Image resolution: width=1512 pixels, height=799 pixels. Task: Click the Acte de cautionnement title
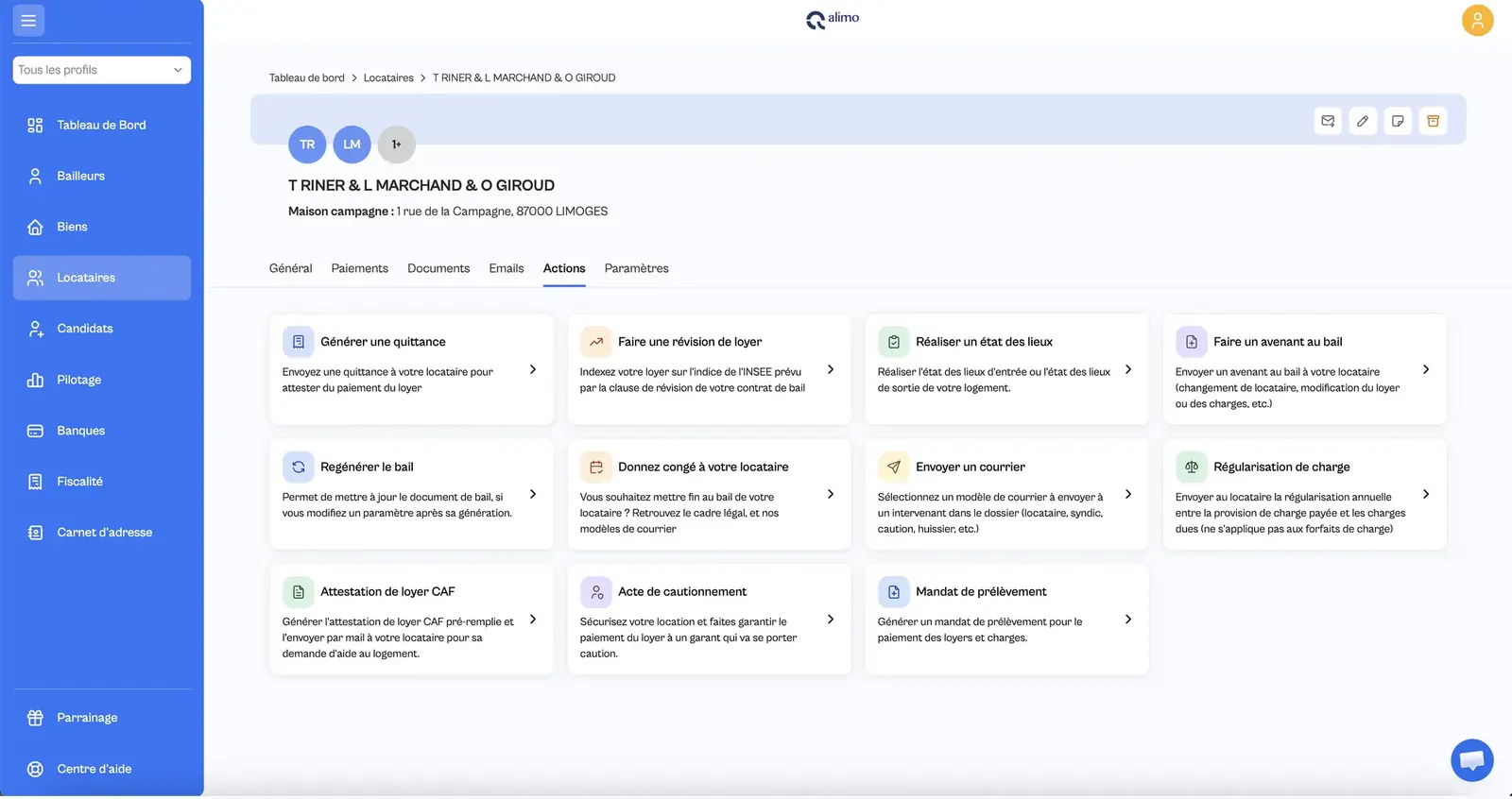tap(682, 592)
